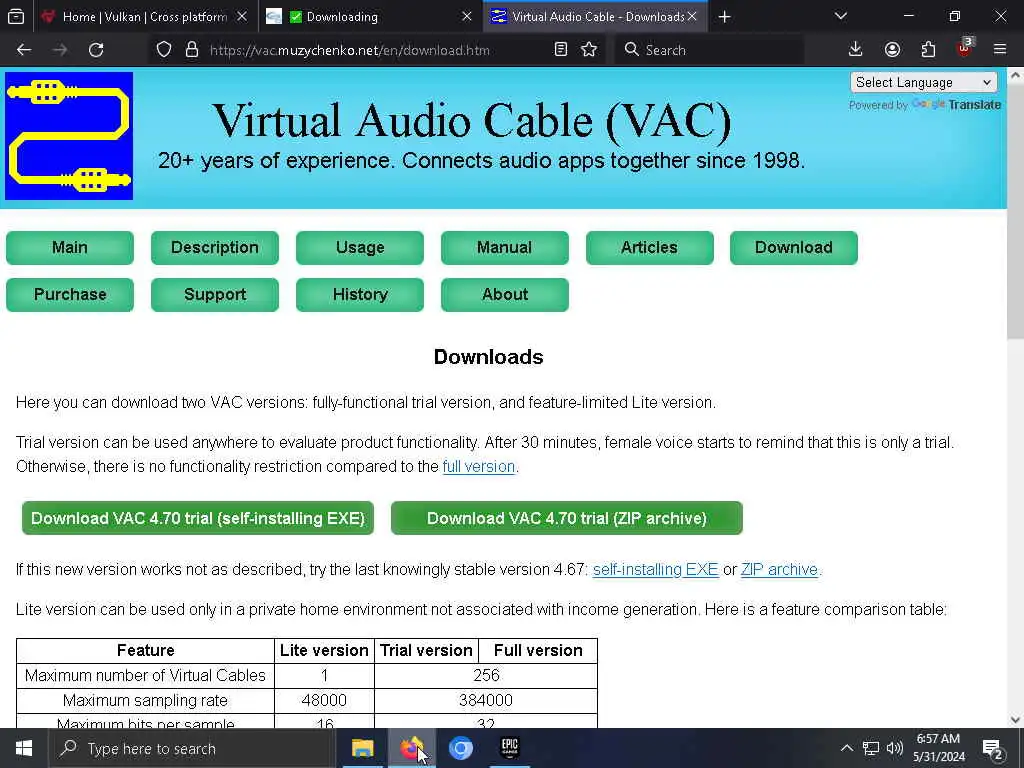Launch Epic Games from the taskbar
1024x768 pixels.
click(x=509, y=748)
